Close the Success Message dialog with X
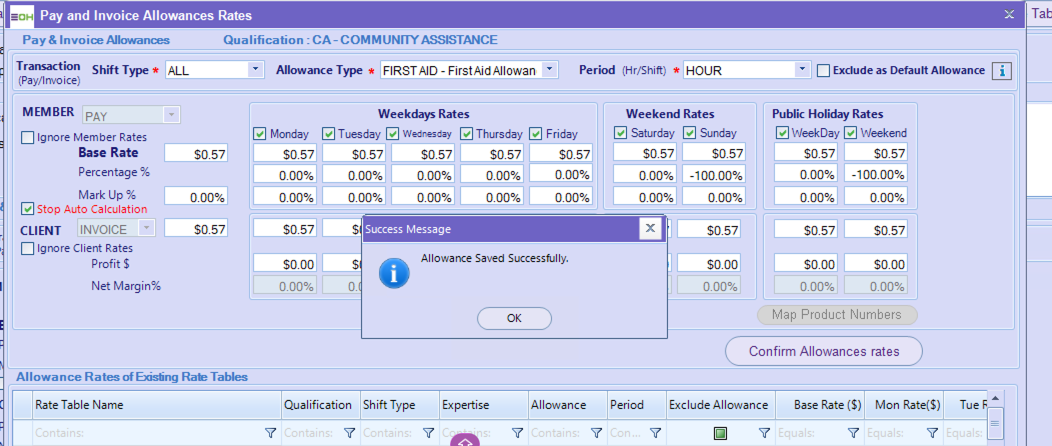The height and width of the screenshot is (446, 1052). (x=650, y=229)
